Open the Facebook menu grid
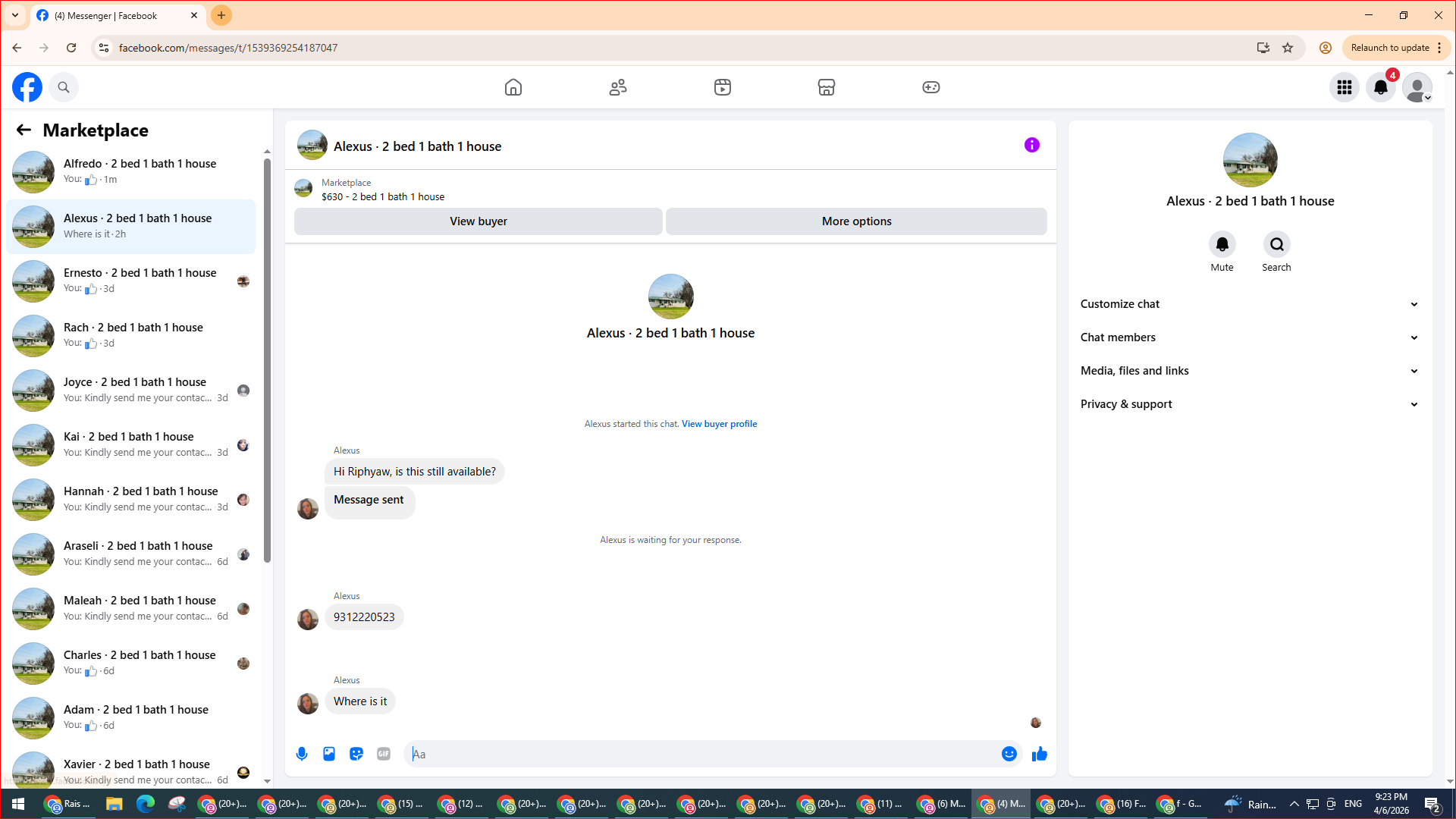This screenshot has height=819, width=1456. coord(1345,87)
